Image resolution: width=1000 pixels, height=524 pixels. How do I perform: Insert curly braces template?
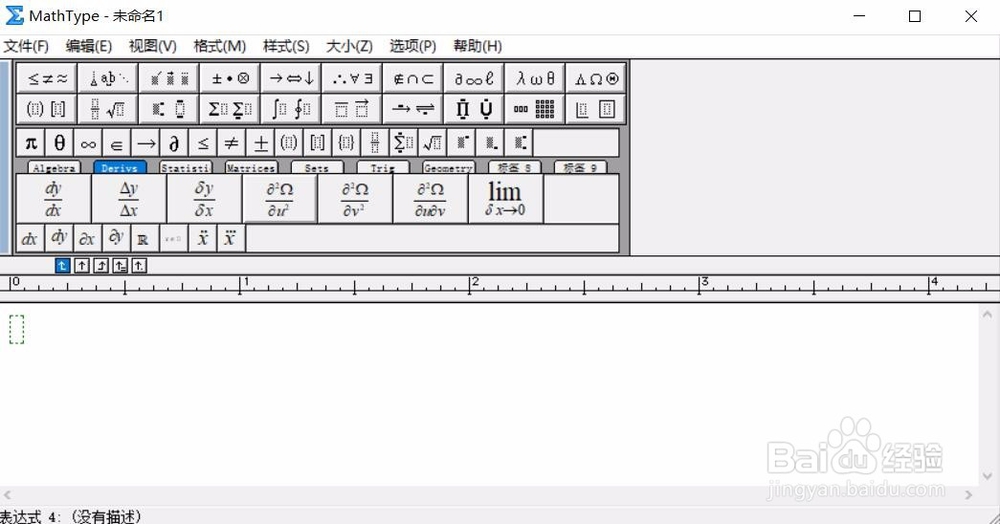coord(346,143)
